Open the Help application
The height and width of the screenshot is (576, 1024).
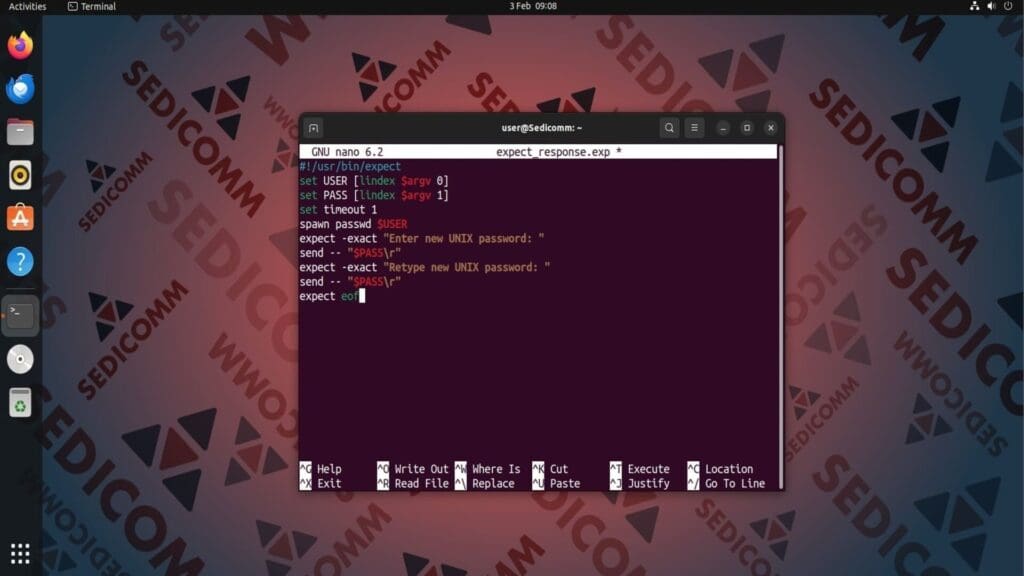pos(18,260)
